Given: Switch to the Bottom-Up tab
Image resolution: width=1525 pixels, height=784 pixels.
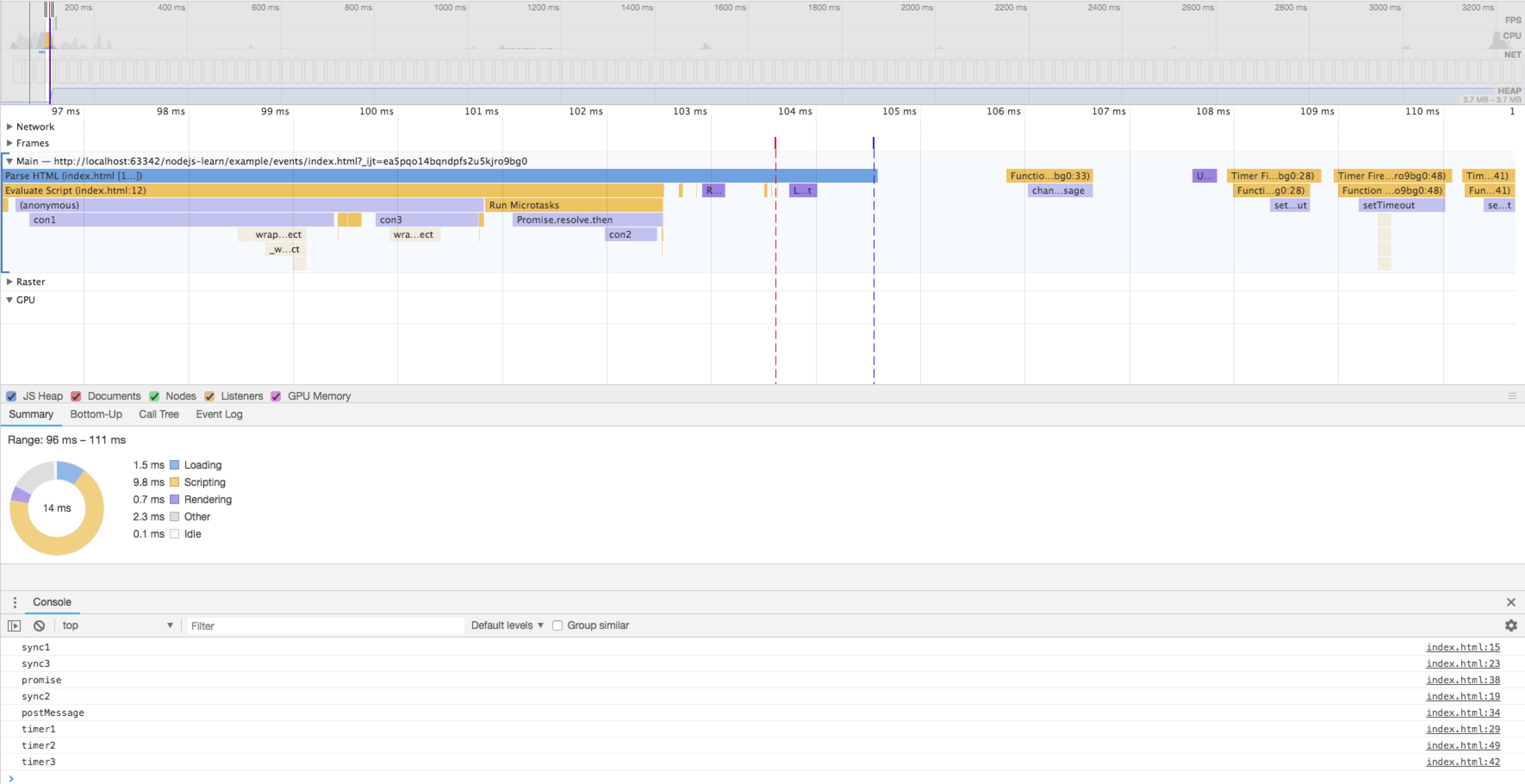Looking at the screenshot, I should (96, 414).
